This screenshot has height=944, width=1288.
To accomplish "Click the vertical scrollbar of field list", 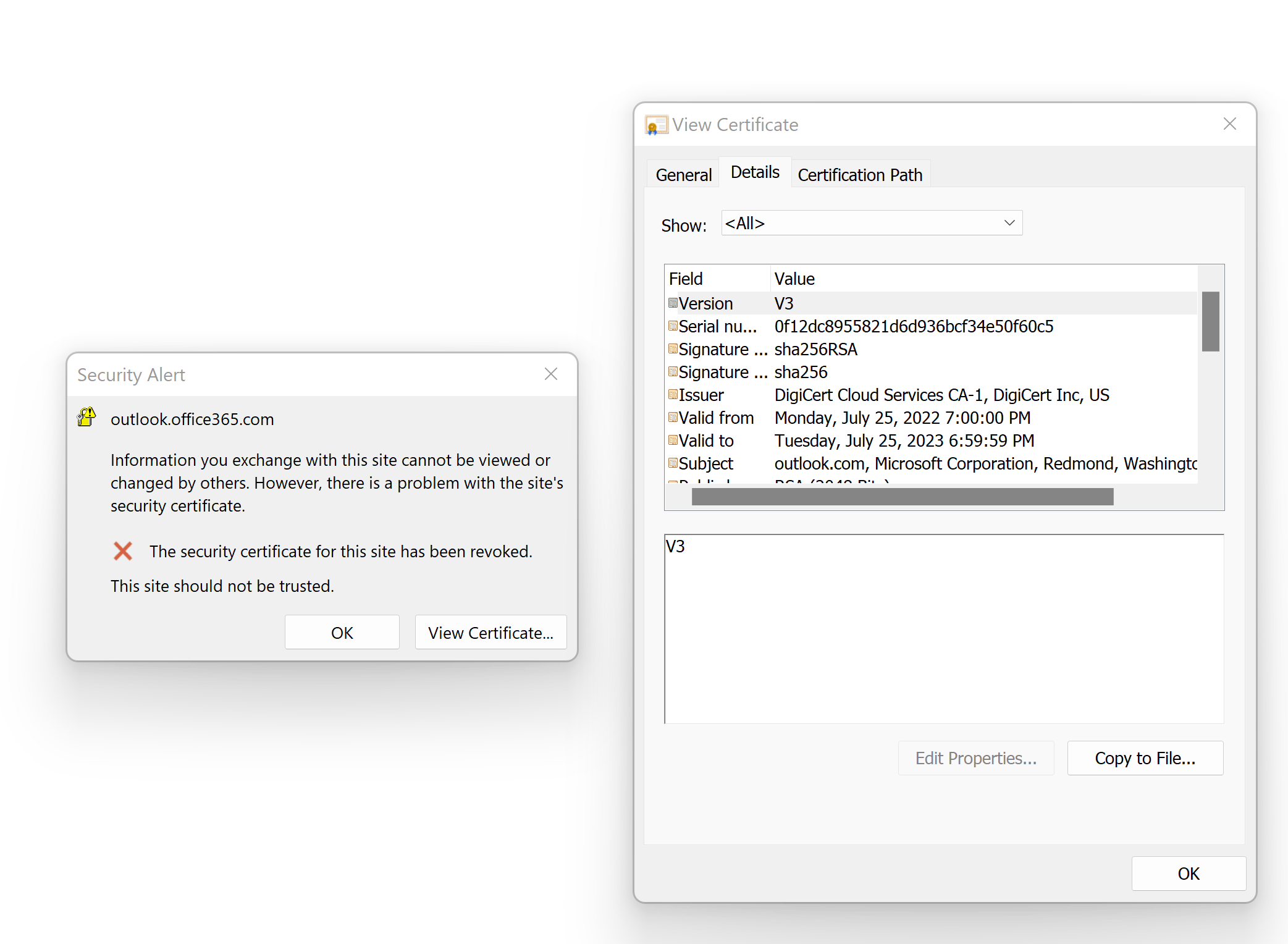I will tap(1210, 321).
